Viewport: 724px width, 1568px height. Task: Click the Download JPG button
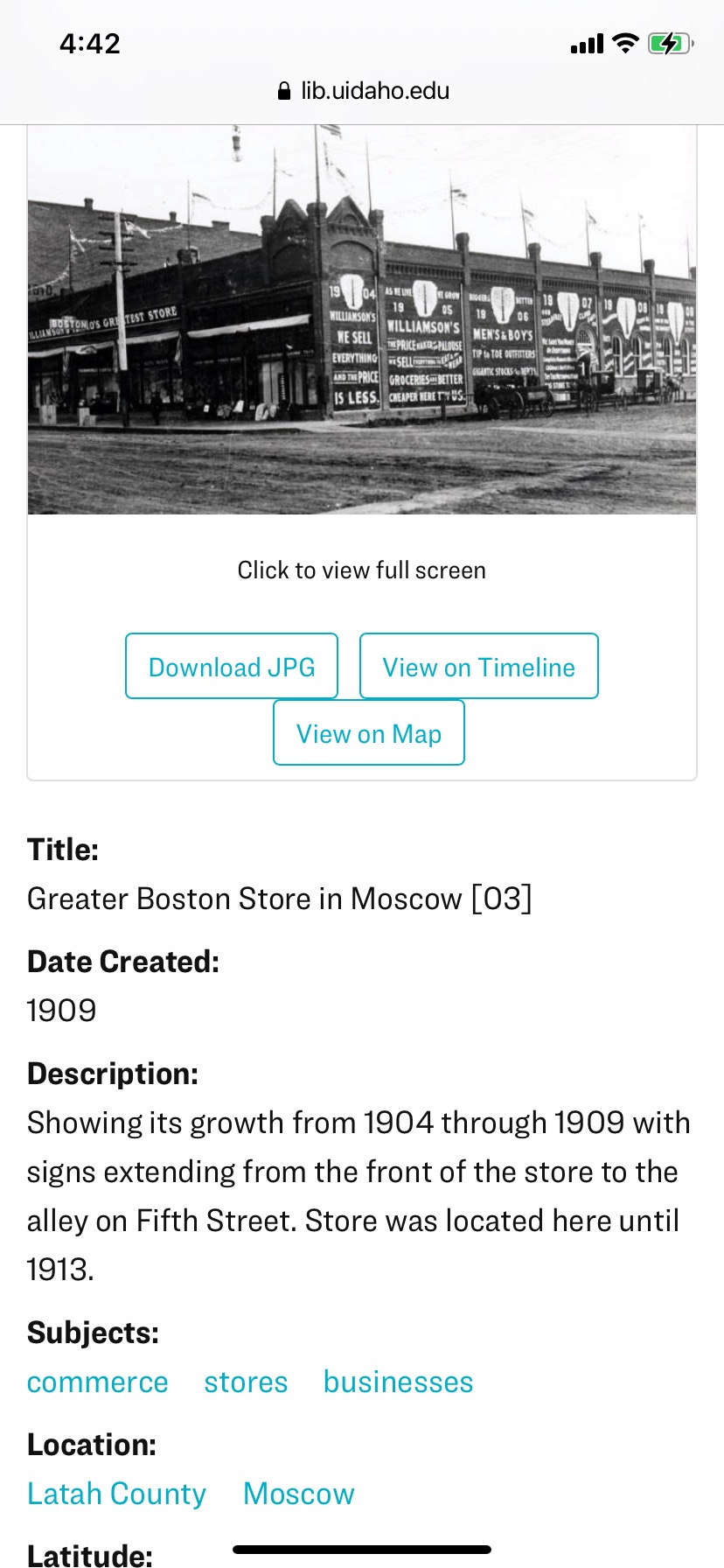click(x=232, y=666)
